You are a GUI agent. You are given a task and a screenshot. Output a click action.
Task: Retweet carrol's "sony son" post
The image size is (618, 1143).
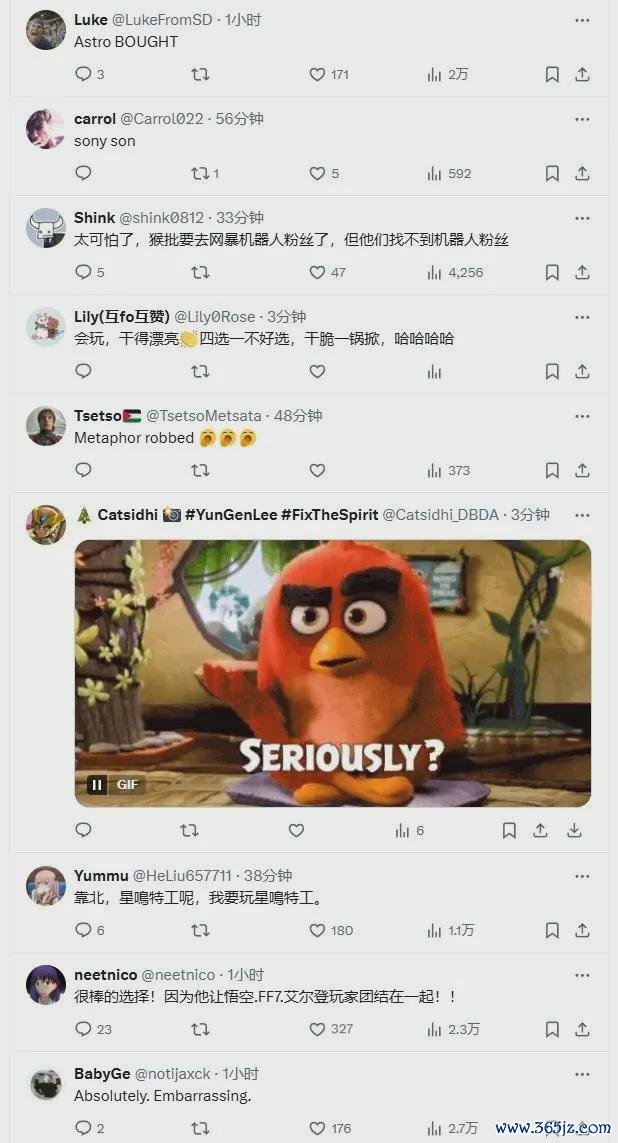tap(200, 173)
